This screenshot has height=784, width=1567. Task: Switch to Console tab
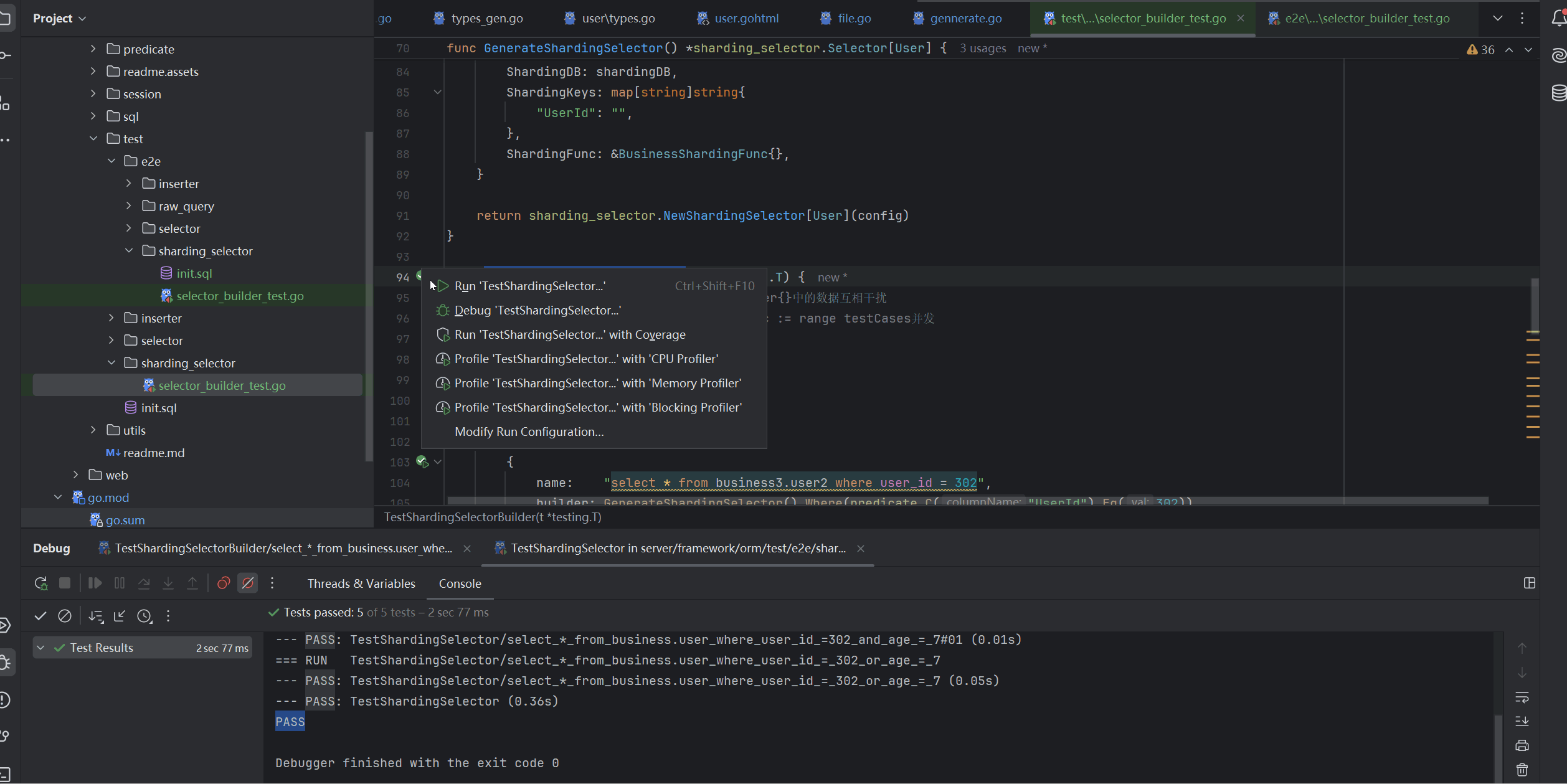[x=460, y=583]
